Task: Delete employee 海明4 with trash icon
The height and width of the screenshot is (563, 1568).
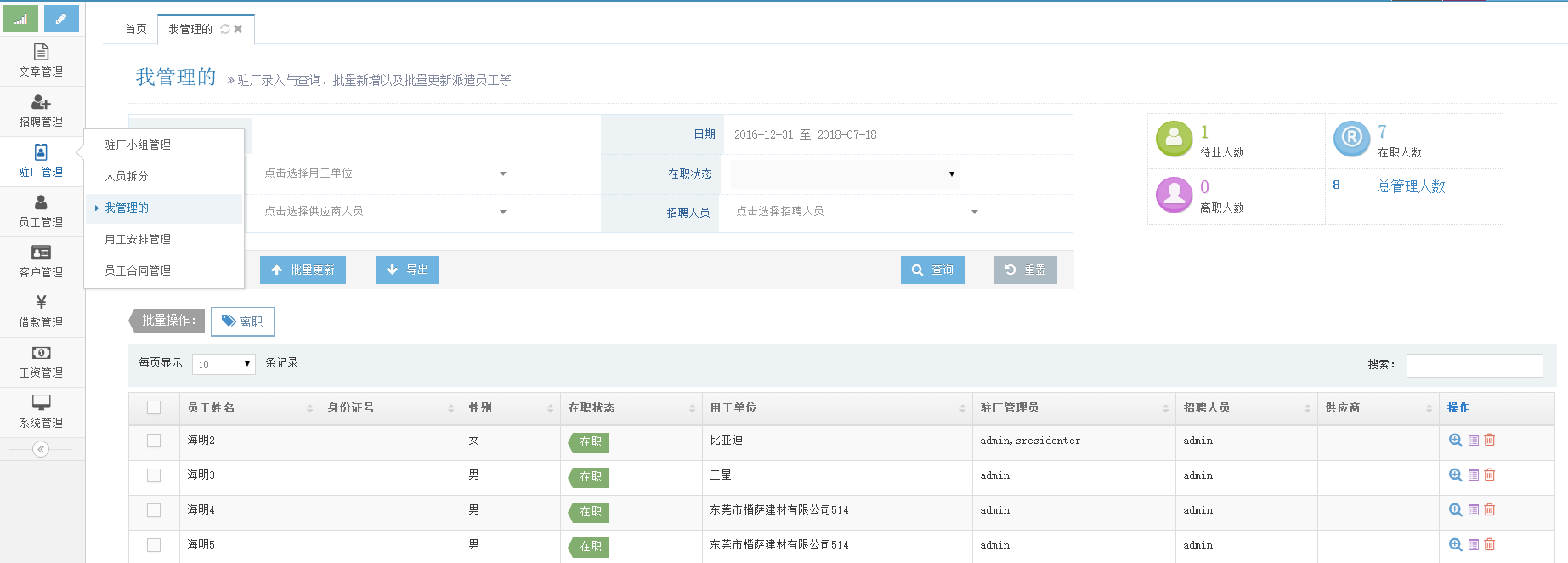Action: 1490,509
